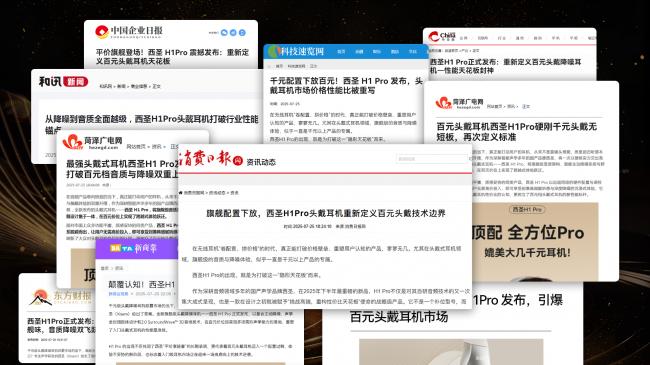The height and width of the screenshot is (365, 650).
Task: Open headline 百元头戴耳机西圣H1Pro硬刚千元头戴无短板
Action: tap(516, 131)
